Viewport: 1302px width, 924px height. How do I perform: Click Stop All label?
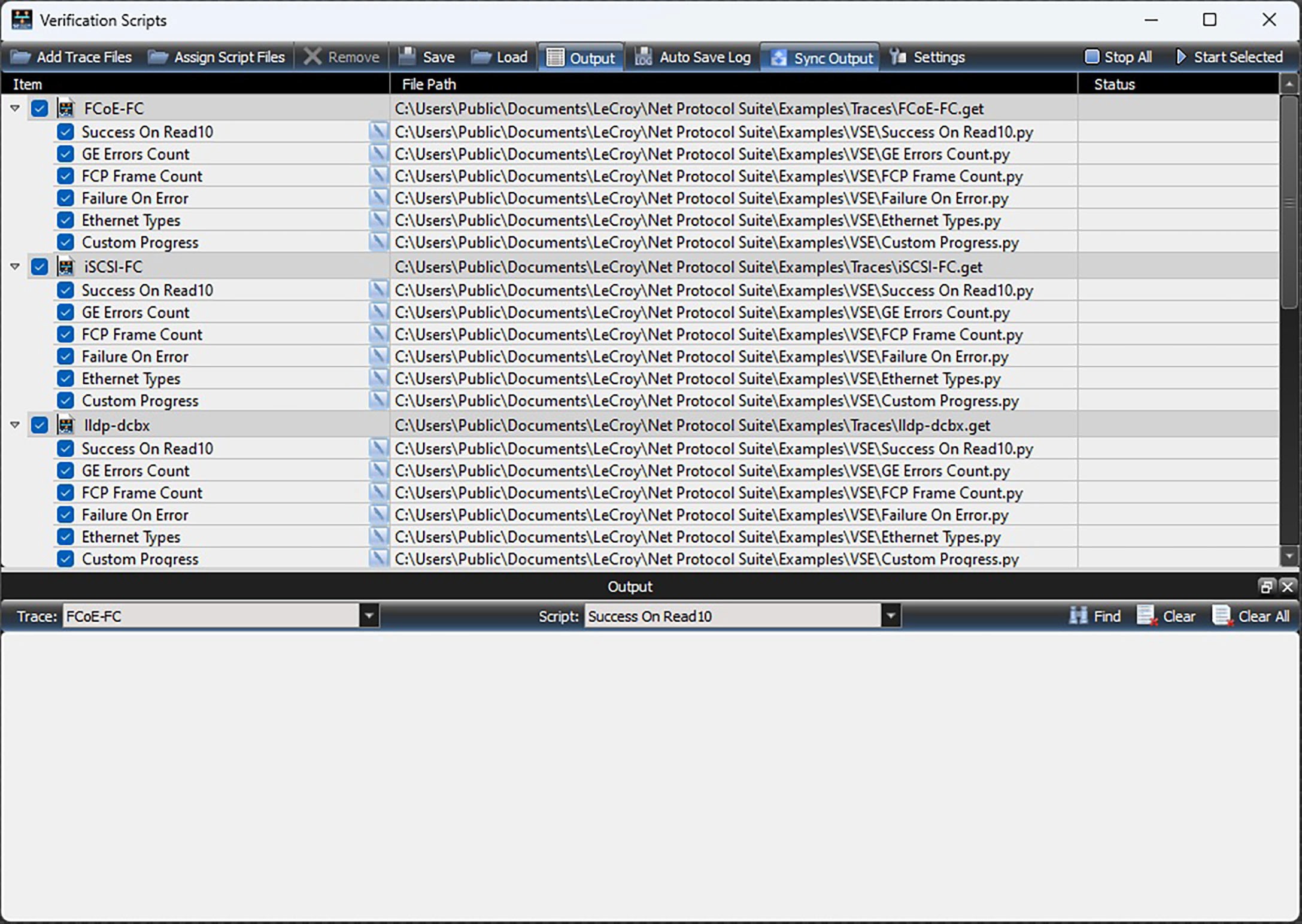tap(1128, 57)
